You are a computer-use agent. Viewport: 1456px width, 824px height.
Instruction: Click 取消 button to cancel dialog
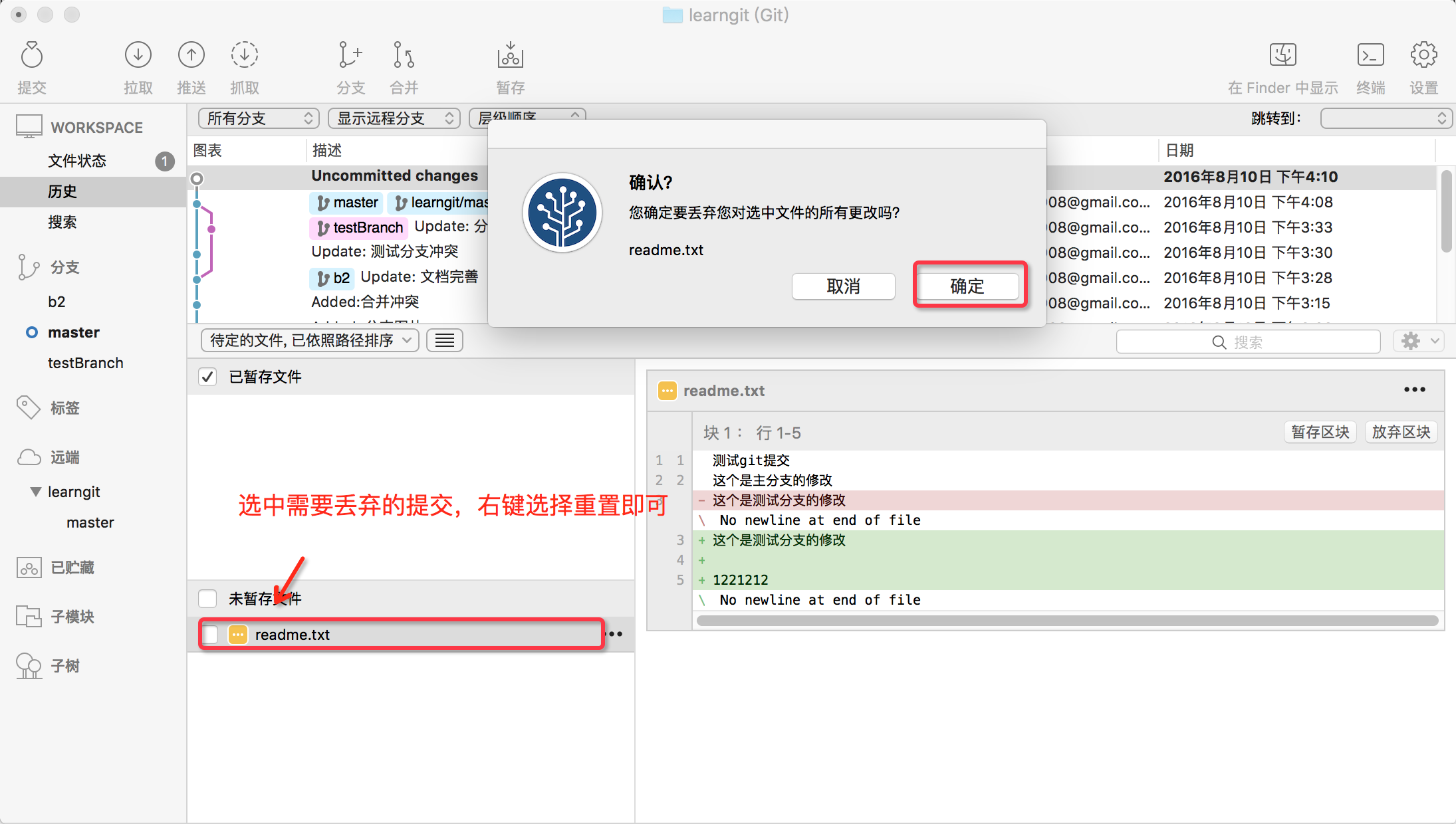pos(843,286)
